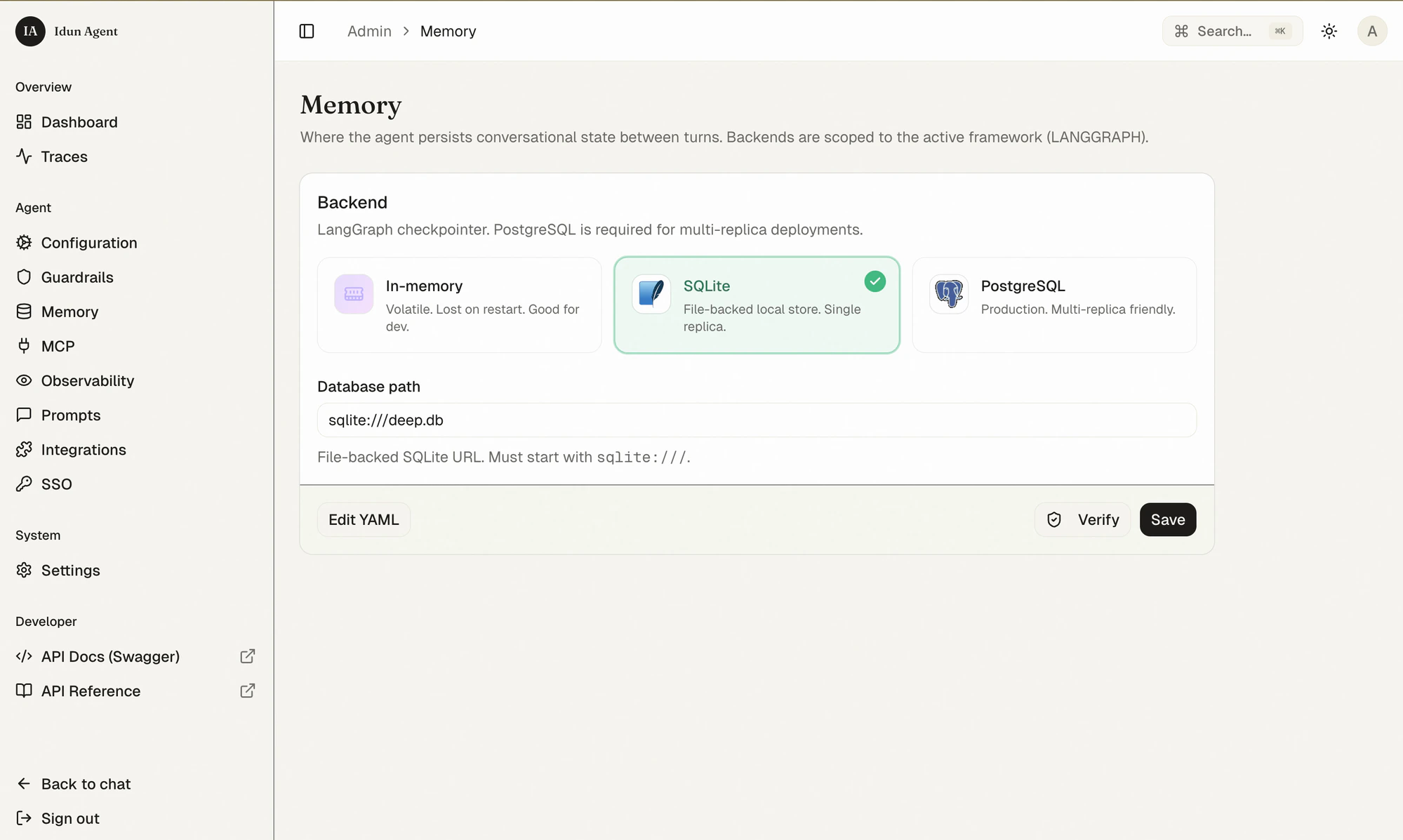Click the Idun Agent title text
The image size is (1403, 840).
(86, 31)
